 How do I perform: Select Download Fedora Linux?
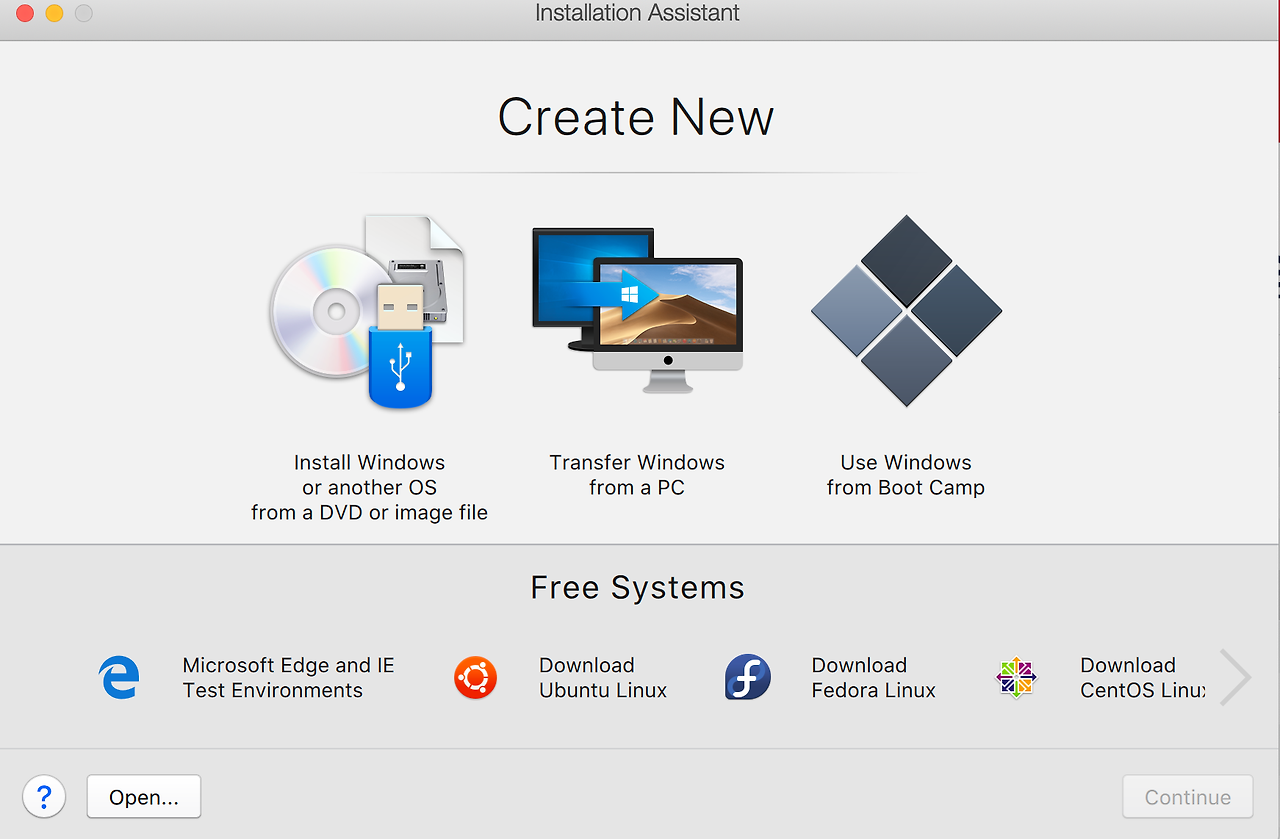[x=872, y=677]
